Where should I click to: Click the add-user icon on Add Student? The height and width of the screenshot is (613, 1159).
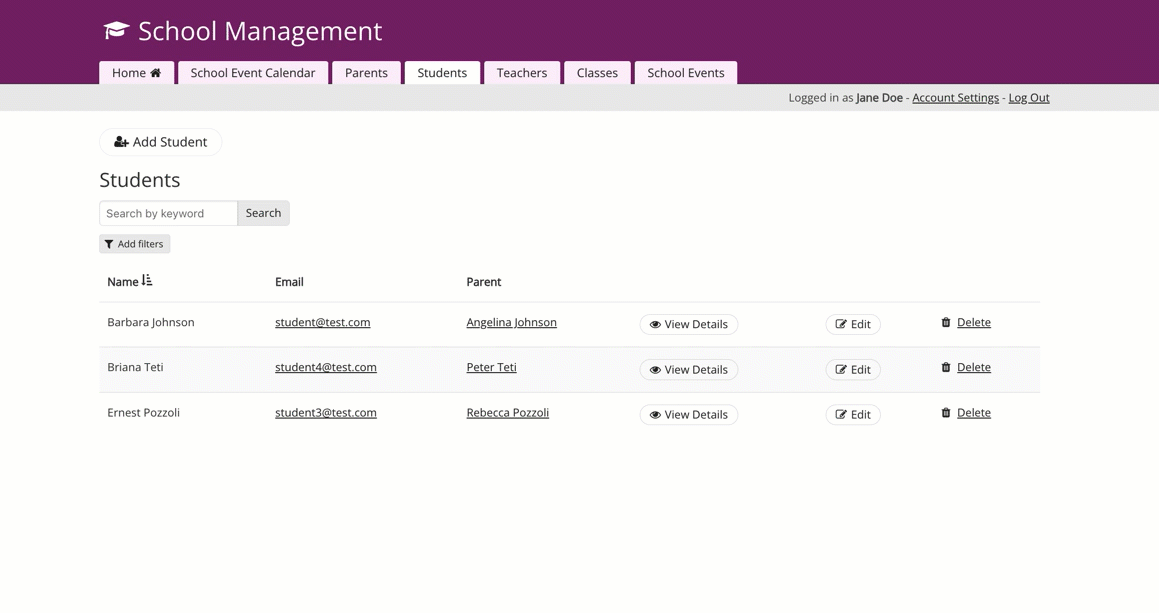121,142
